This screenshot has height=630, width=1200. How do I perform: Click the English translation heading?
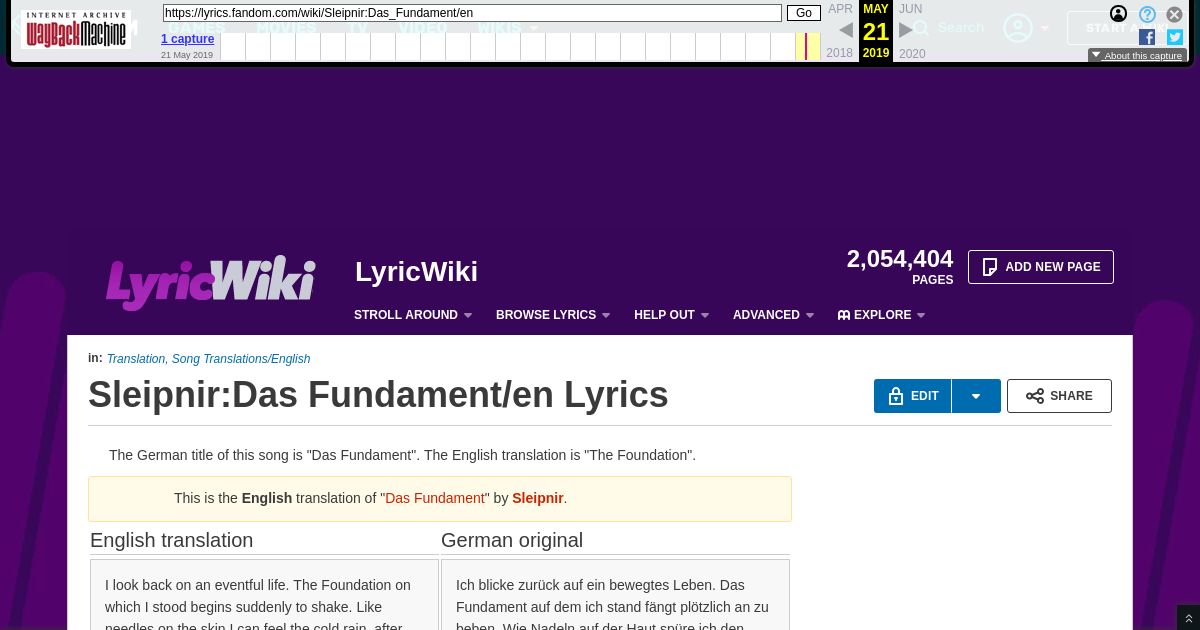tap(172, 540)
